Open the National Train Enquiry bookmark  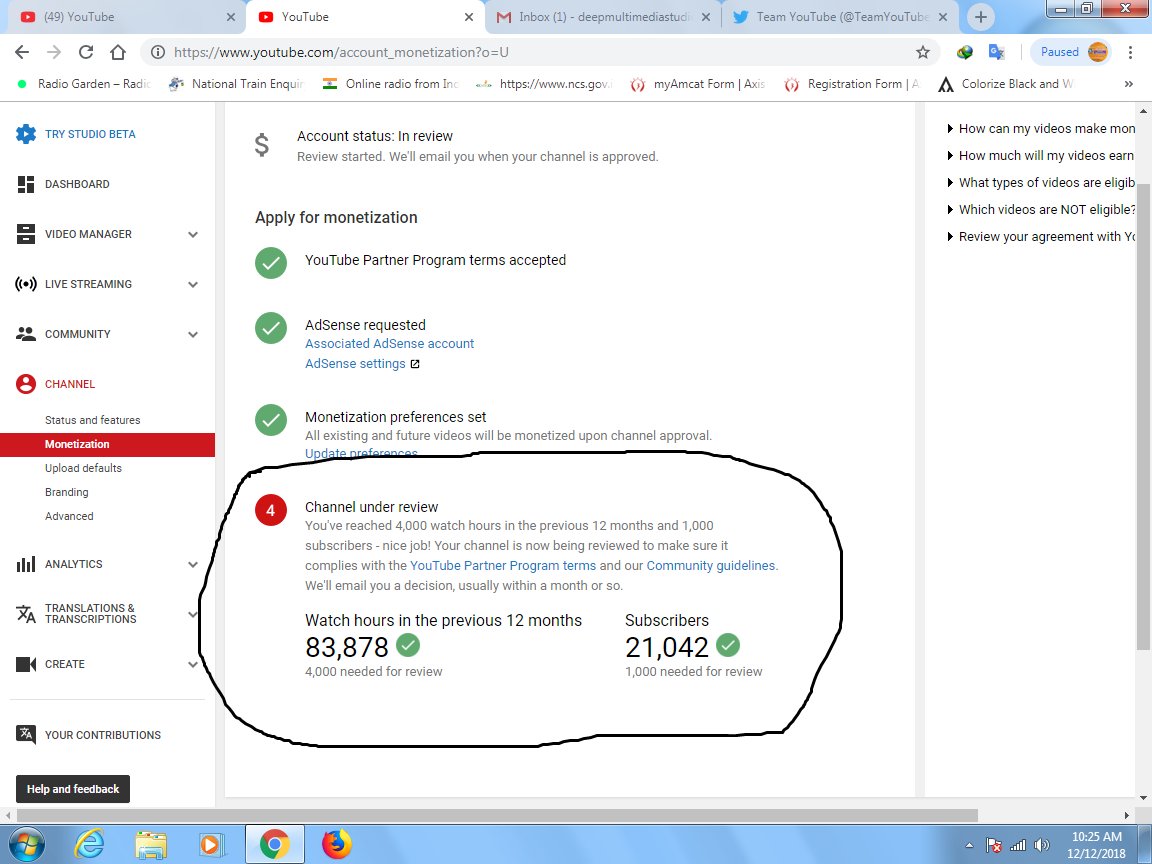click(235, 84)
